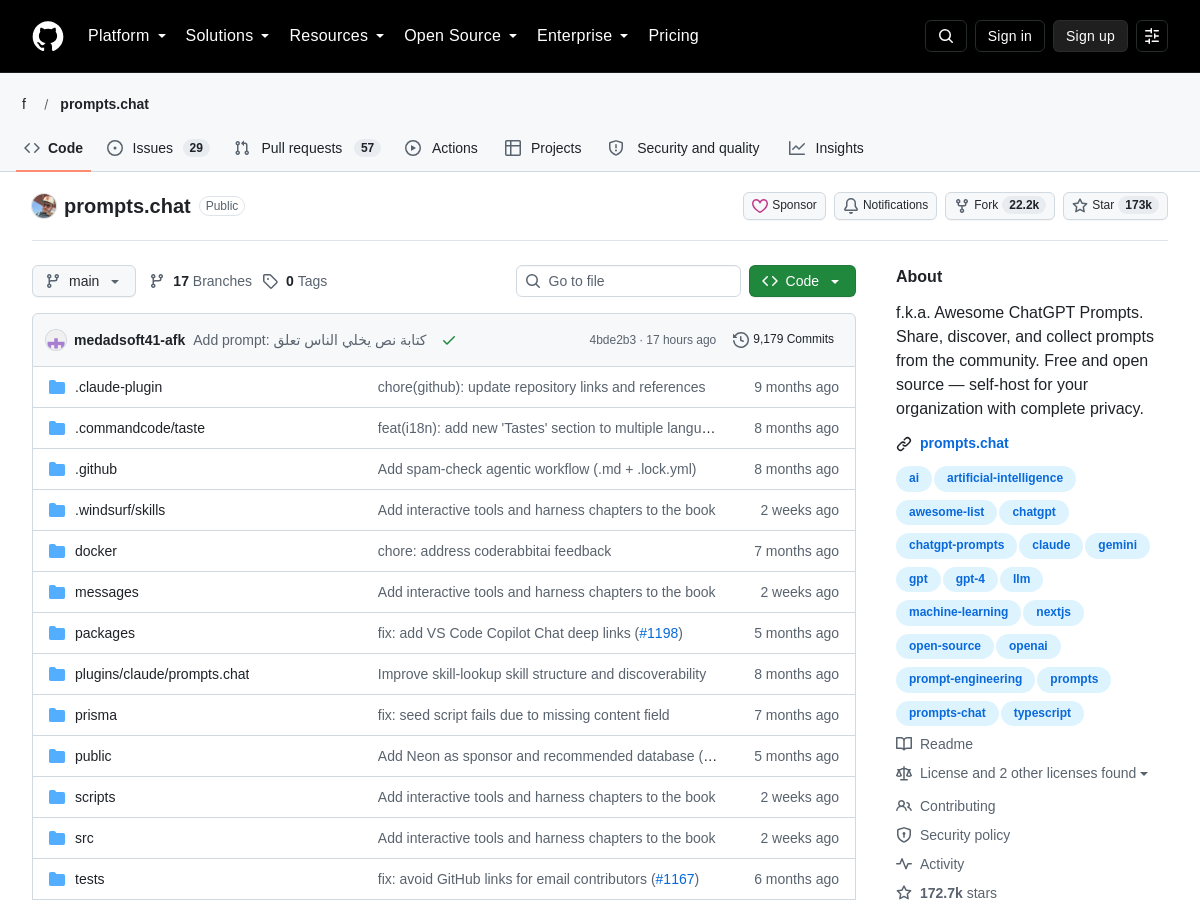Open the docker folder icon

pyautogui.click(x=57, y=551)
